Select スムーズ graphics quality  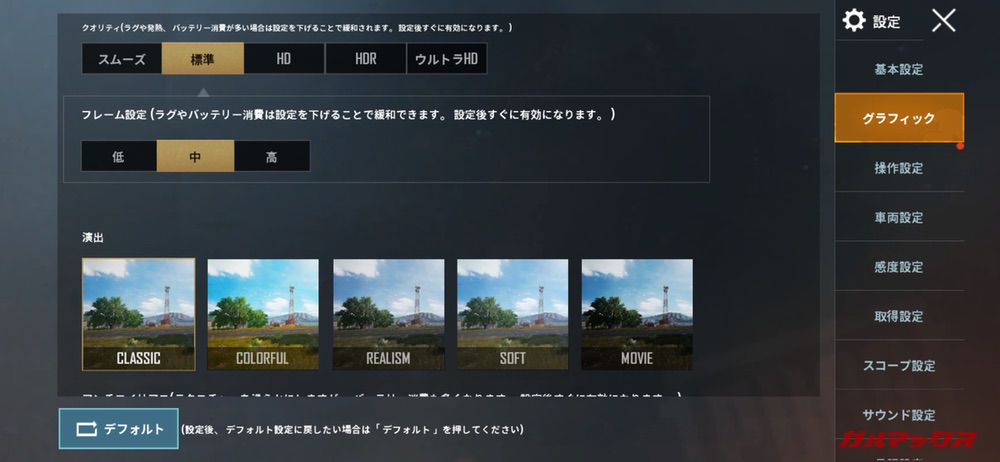[x=122, y=59]
